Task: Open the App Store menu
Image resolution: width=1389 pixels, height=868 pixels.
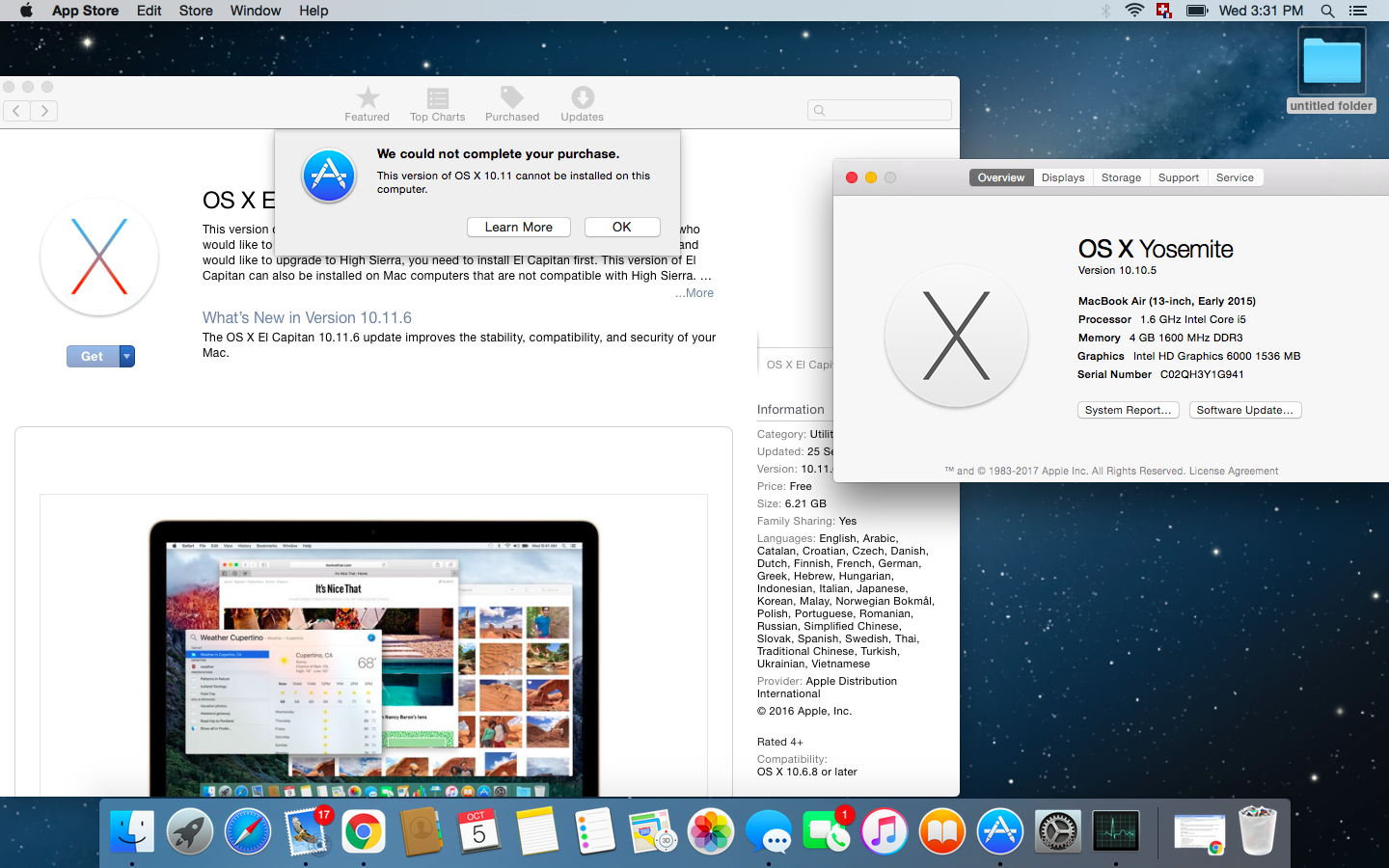Action: pyautogui.click(x=85, y=11)
